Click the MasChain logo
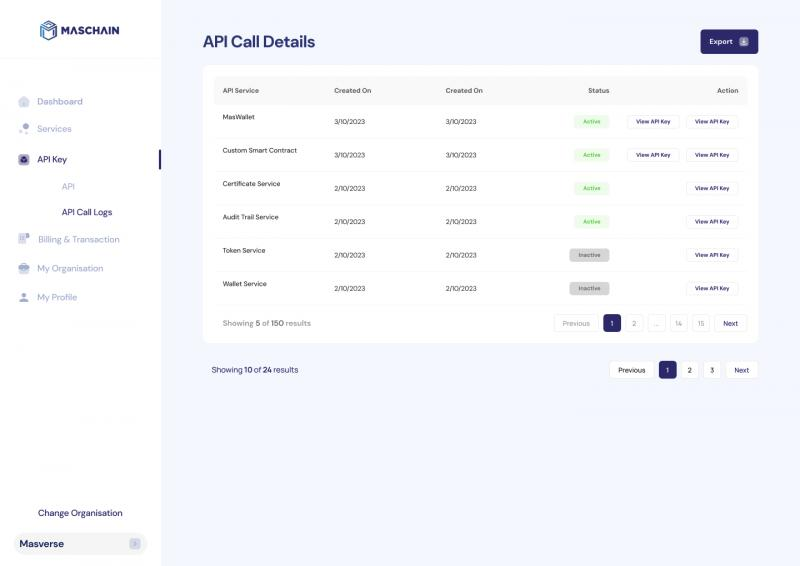 pyautogui.click(x=80, y=31)
